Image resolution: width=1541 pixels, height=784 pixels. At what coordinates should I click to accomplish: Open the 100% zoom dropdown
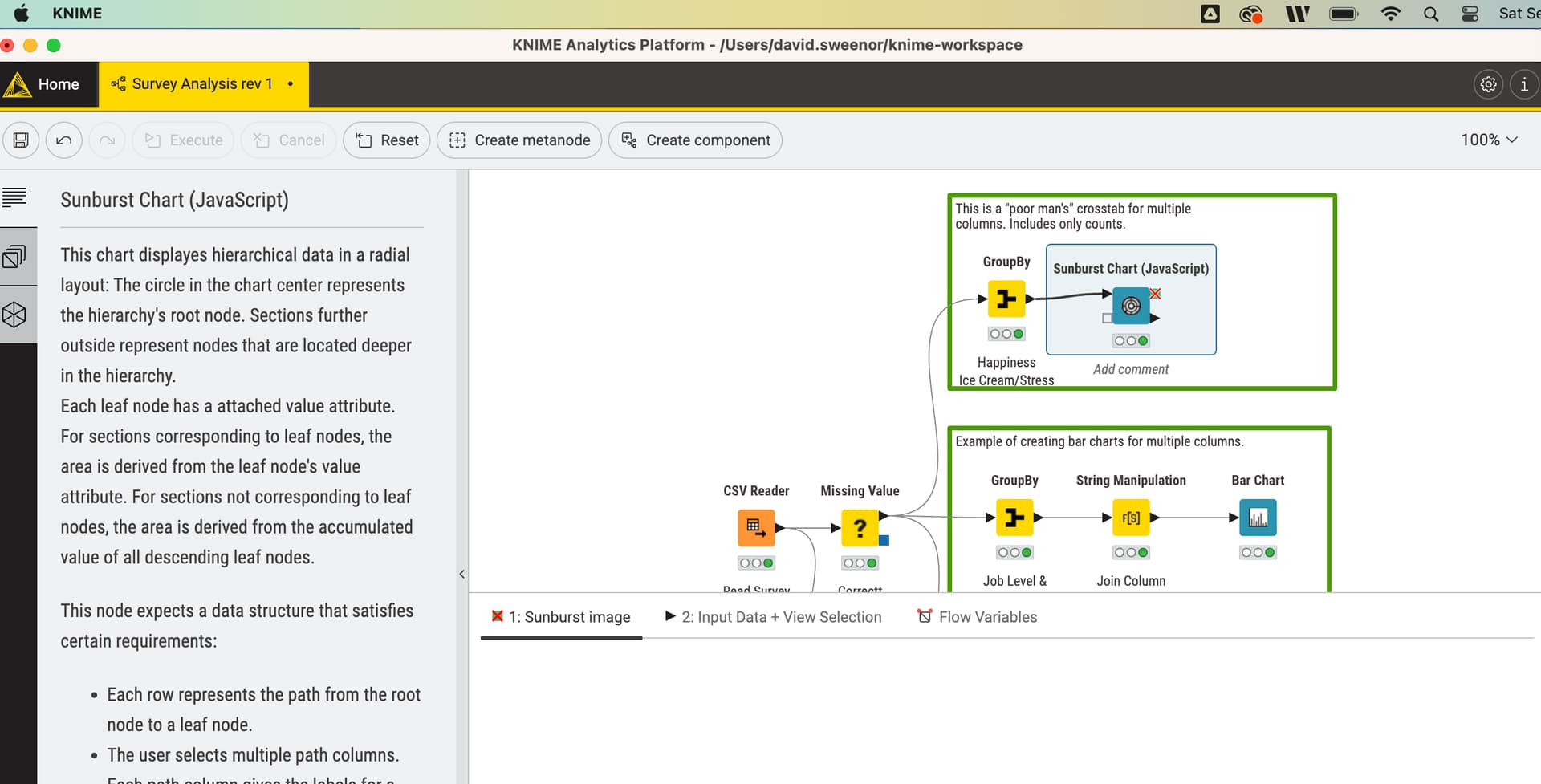point(1489,140)
